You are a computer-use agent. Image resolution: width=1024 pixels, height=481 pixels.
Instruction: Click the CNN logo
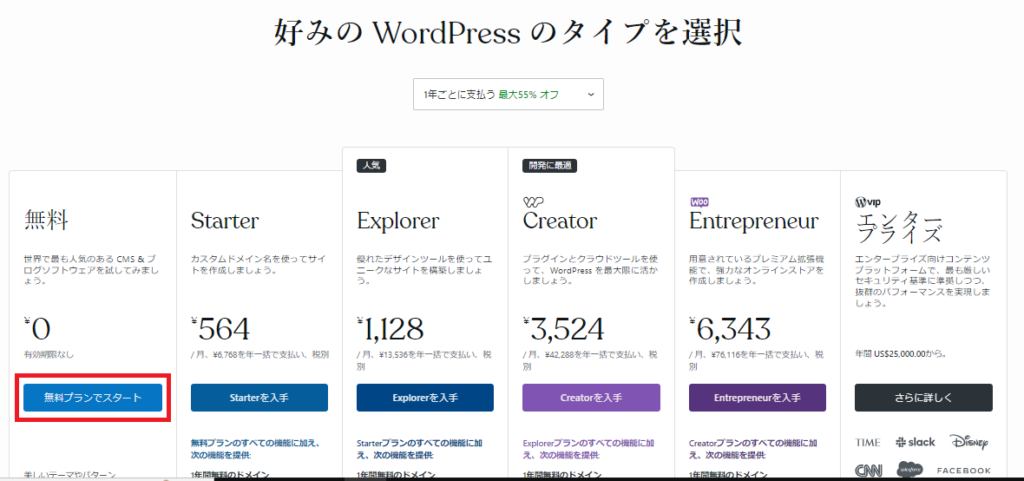point(869,470)
